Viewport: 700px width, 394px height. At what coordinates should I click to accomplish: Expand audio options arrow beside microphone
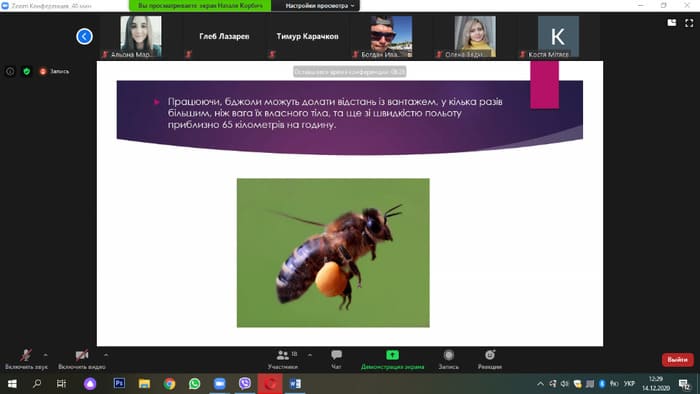(46, 355)
